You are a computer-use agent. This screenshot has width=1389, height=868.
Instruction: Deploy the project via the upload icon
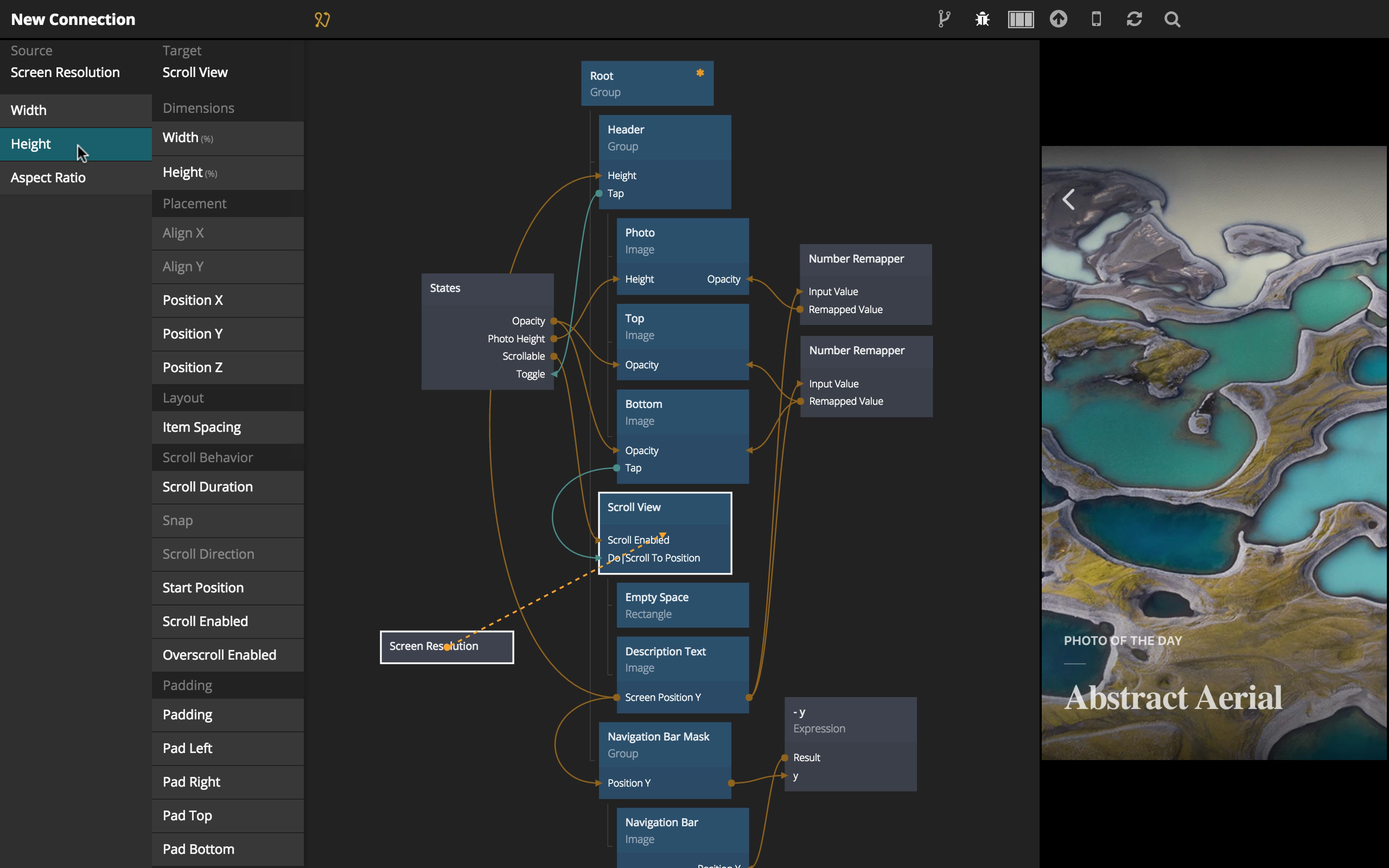(x=1059, y=19)
